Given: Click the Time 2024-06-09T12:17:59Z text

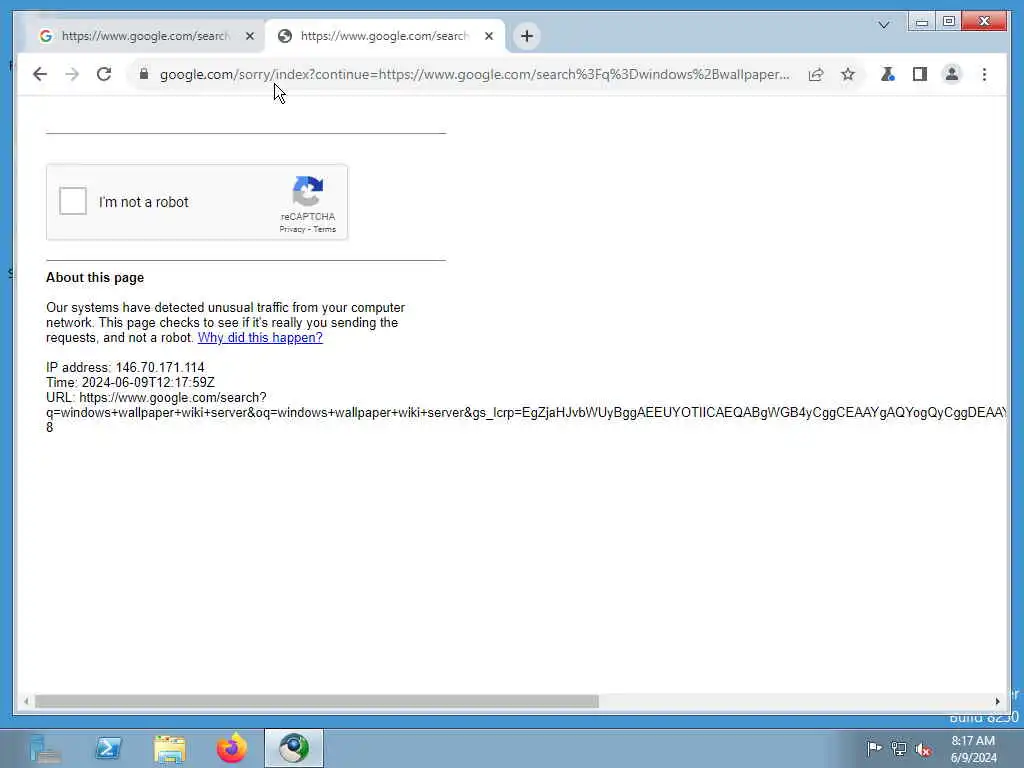Looking at the screenshot, I should point(130,382).
